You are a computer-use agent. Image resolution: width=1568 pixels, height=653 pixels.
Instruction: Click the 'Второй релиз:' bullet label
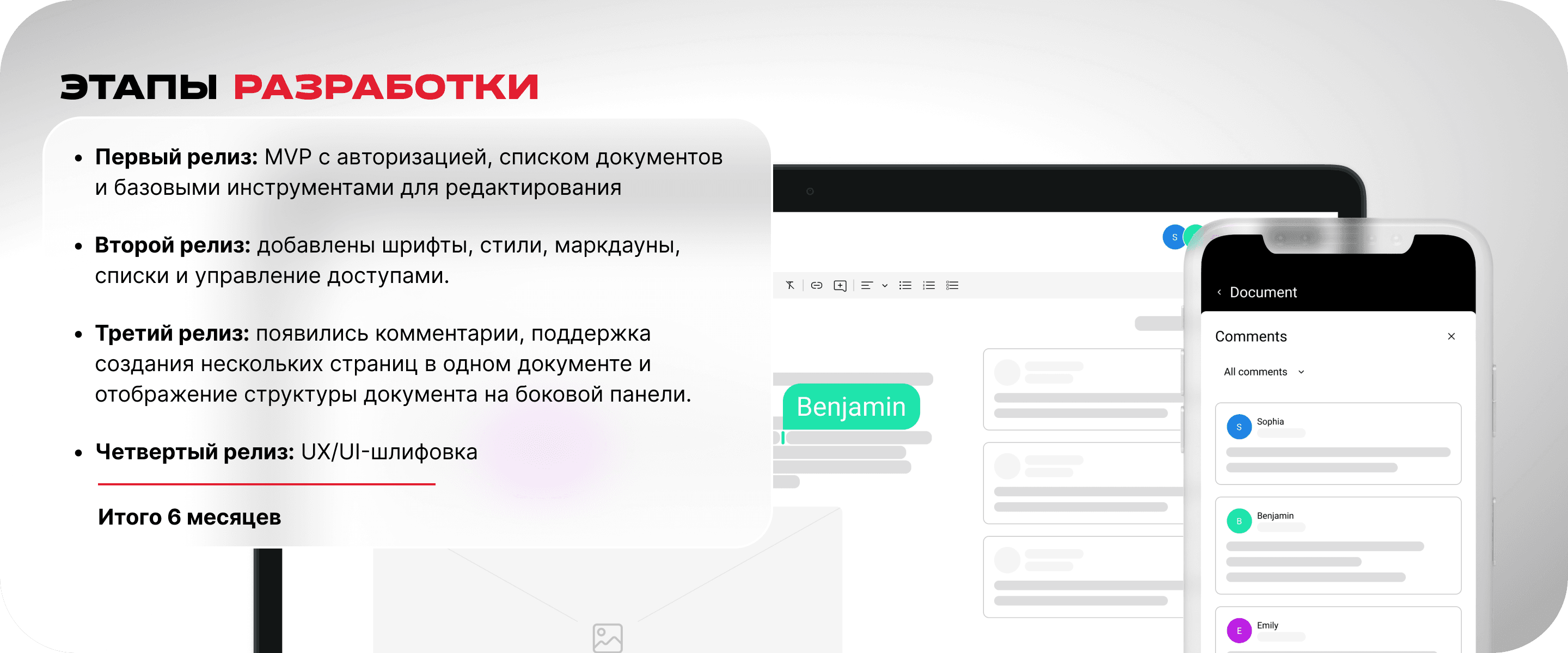coord(173,245)
